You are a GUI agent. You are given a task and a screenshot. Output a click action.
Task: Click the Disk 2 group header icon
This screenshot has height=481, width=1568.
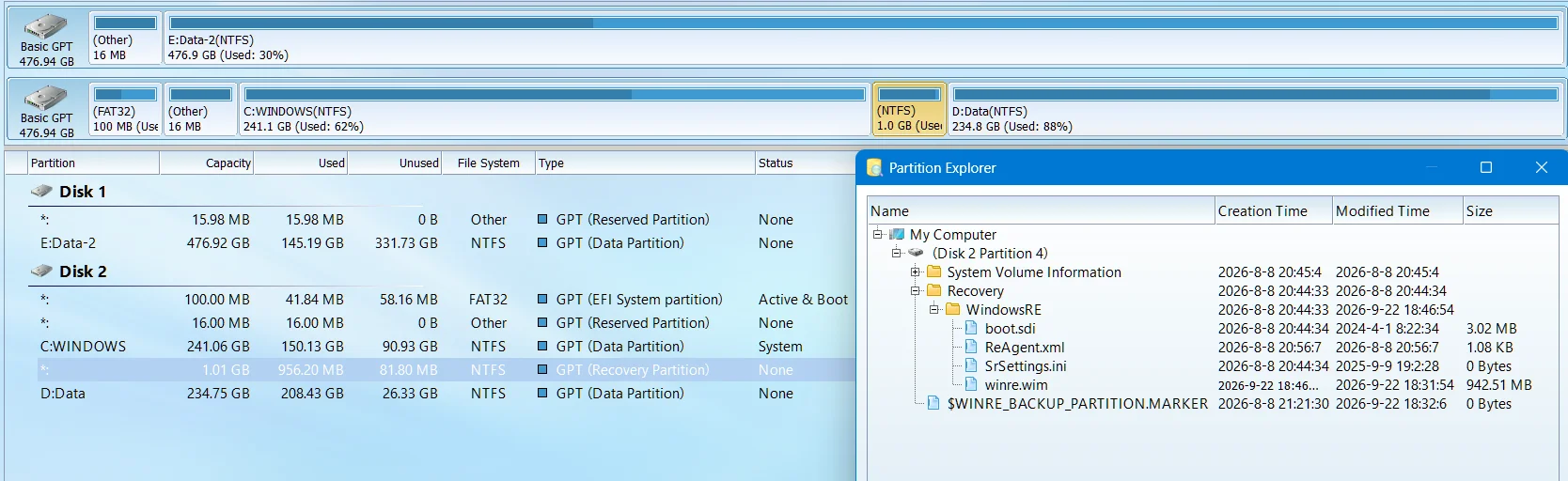click(x=41, y=271)
